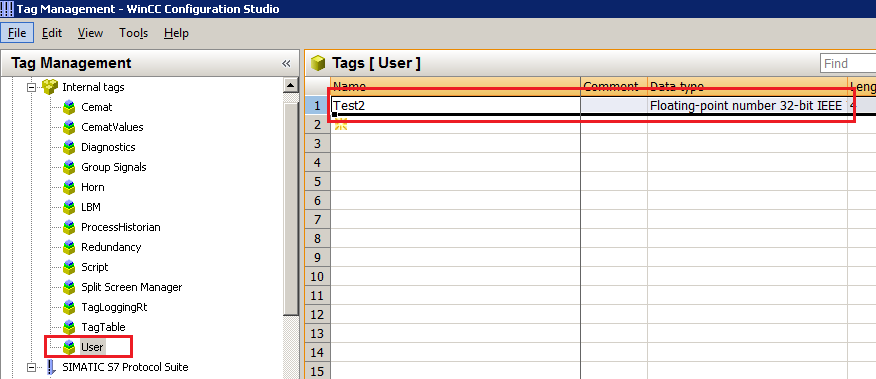
Task: Select row header number 5
Action: tap(318, 182)
